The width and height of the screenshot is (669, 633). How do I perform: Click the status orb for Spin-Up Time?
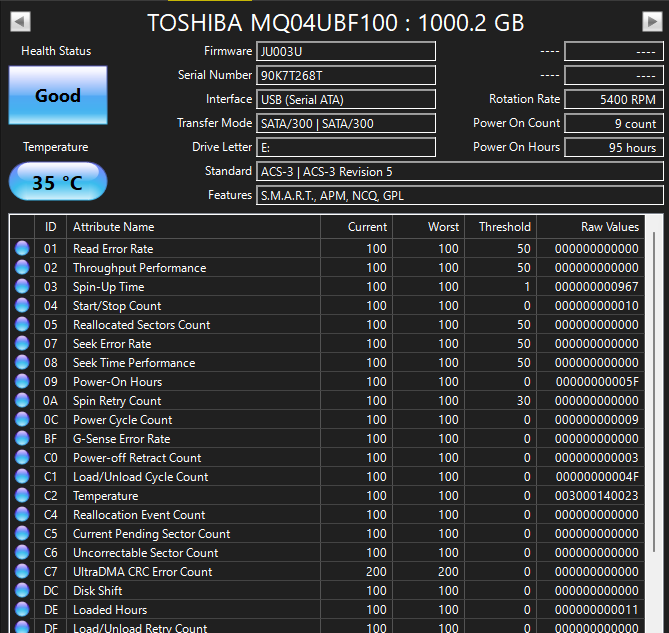click(x=22, y=286)
